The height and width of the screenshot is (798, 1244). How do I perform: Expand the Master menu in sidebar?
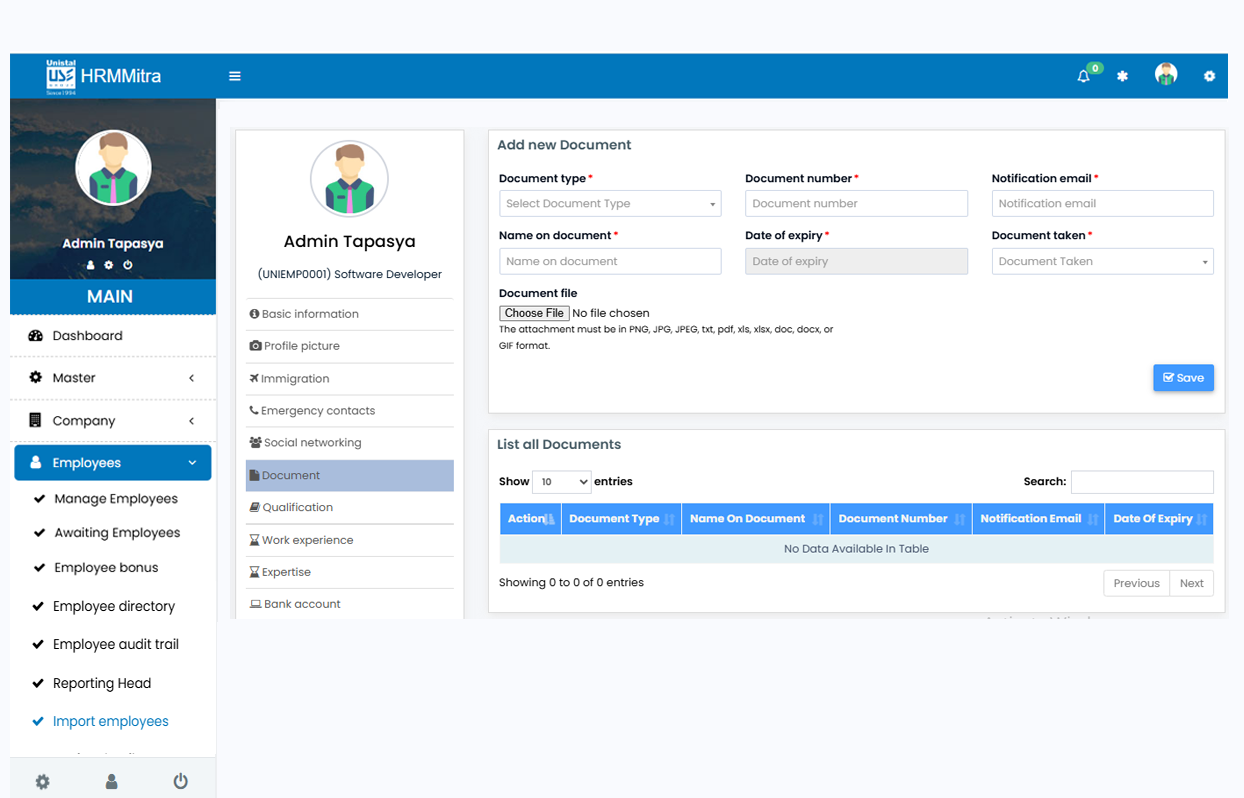[113, 378]
